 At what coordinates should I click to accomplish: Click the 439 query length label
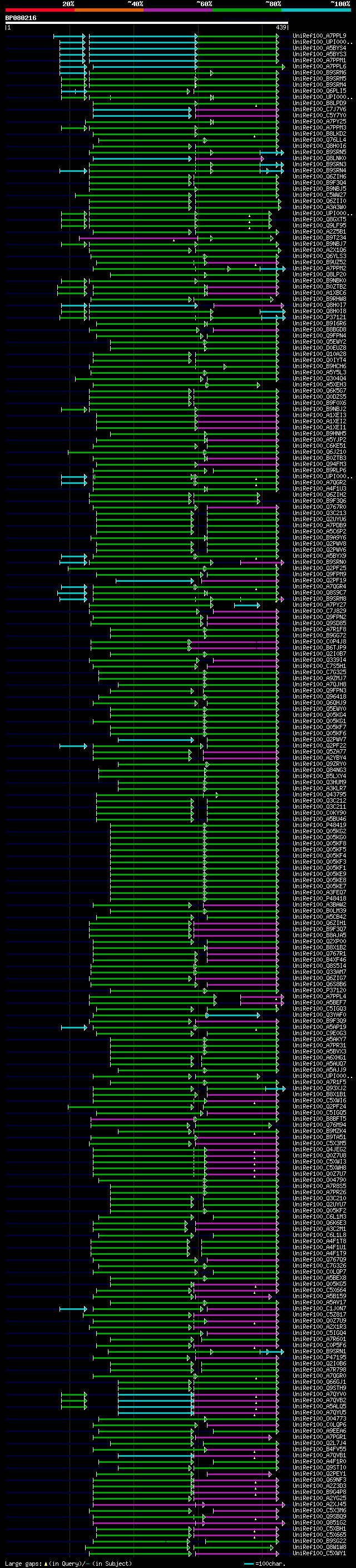point(281,27)
